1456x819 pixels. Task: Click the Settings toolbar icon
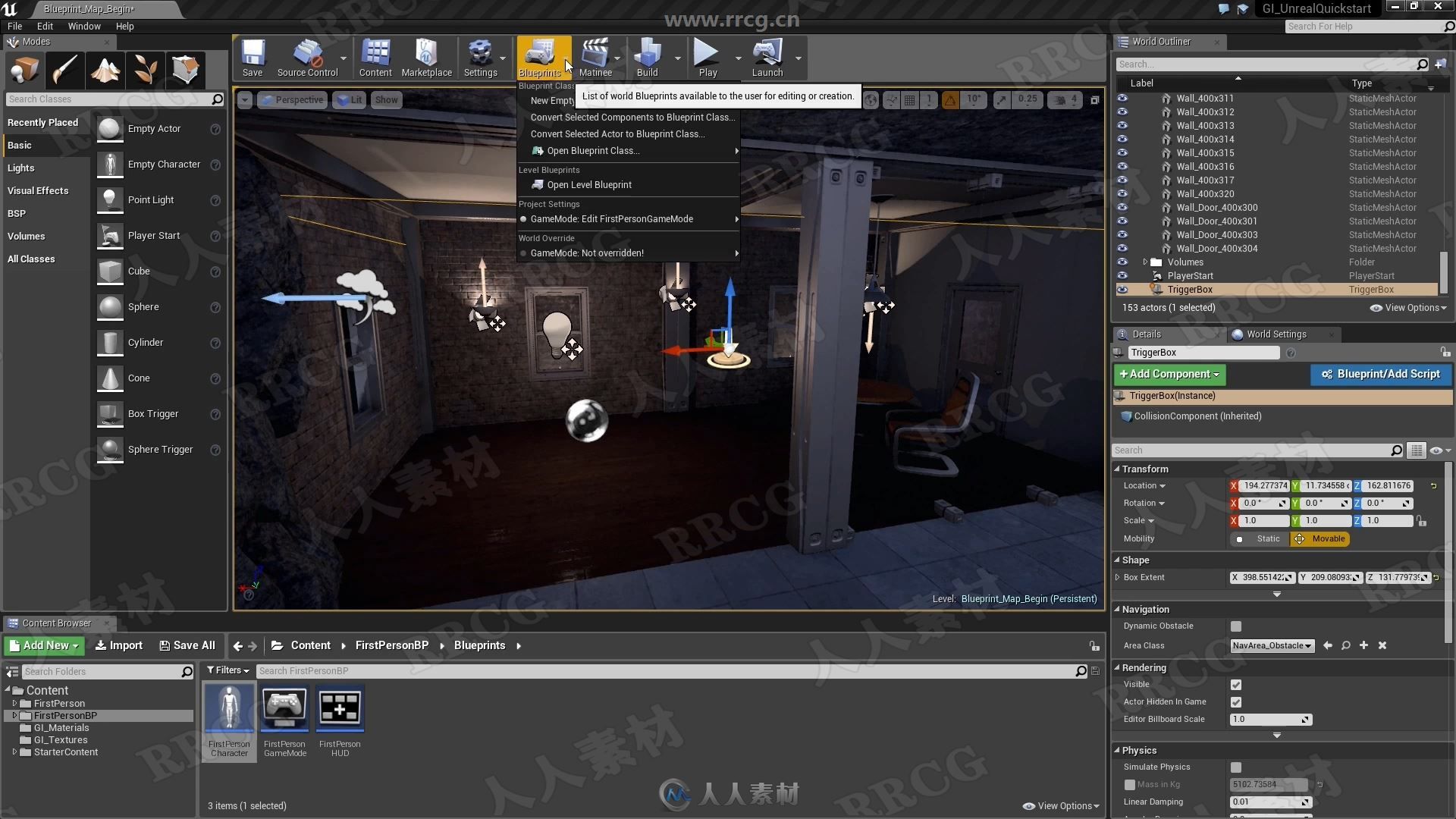(x=480, y=58)
